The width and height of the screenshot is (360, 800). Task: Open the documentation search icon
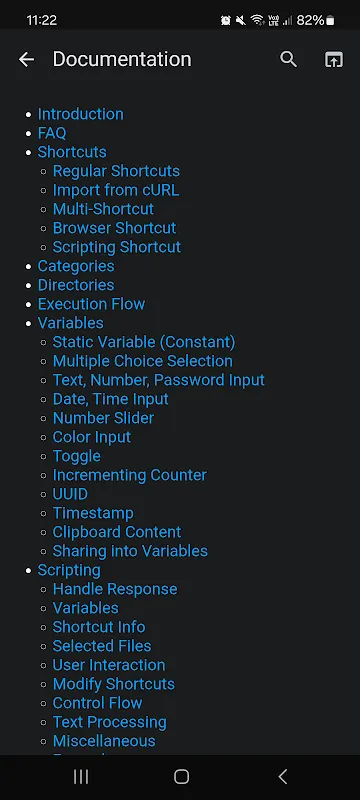click(289, 60)
